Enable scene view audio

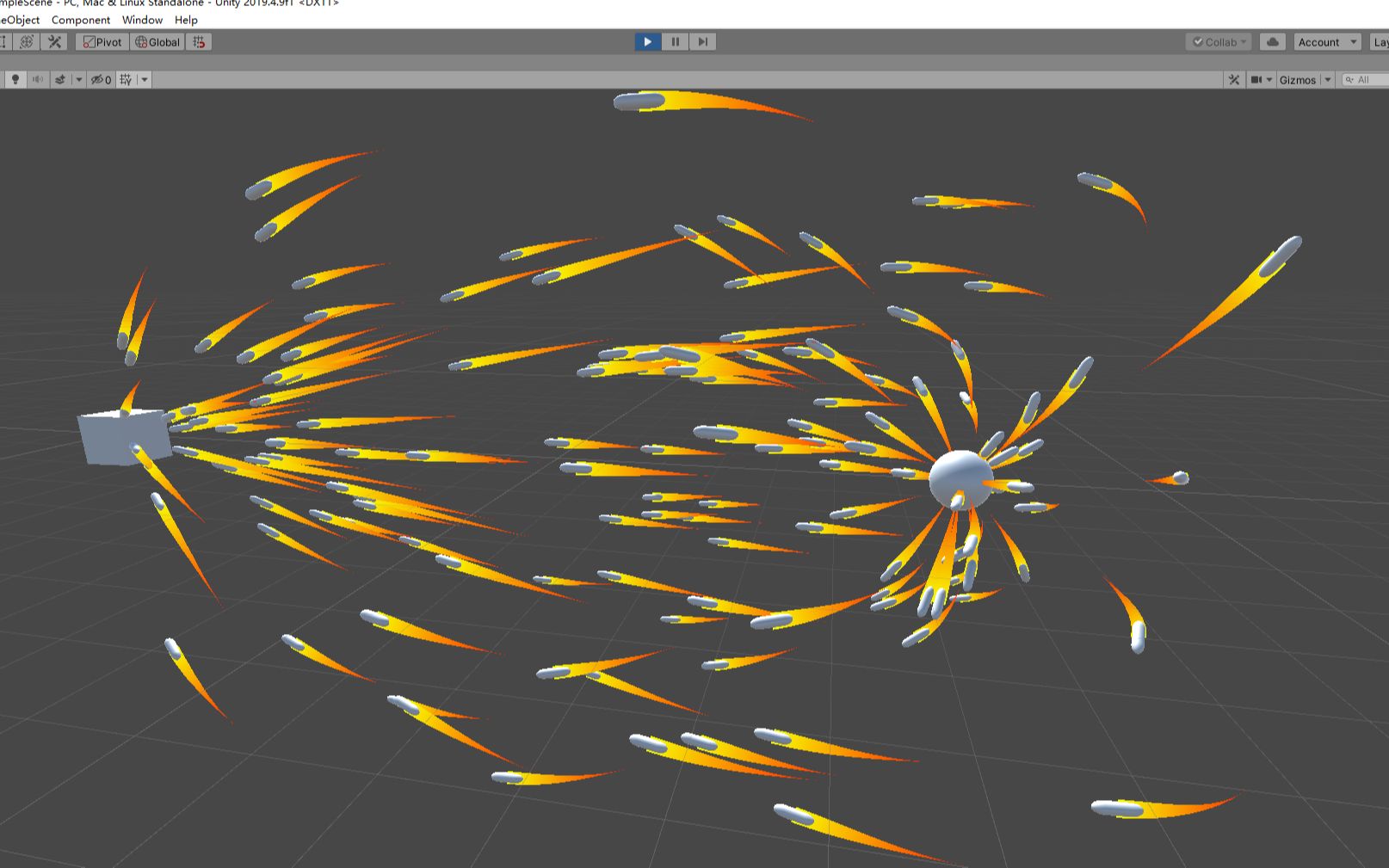click(37, 79)
